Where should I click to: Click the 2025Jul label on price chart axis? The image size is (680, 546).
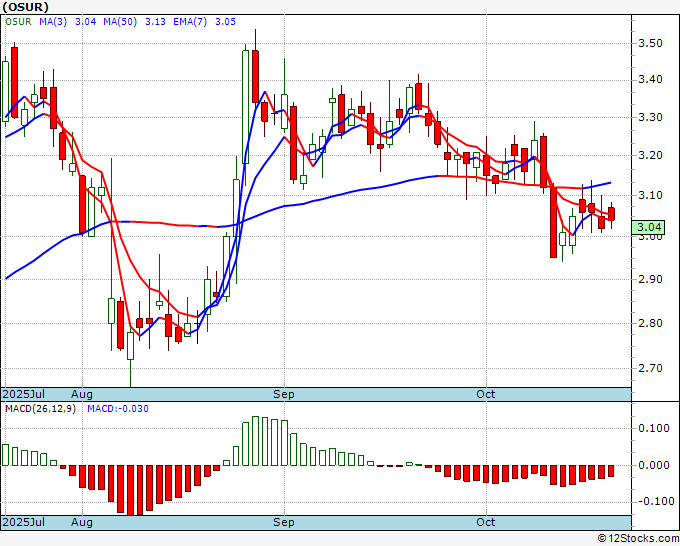tap(24, 394)
